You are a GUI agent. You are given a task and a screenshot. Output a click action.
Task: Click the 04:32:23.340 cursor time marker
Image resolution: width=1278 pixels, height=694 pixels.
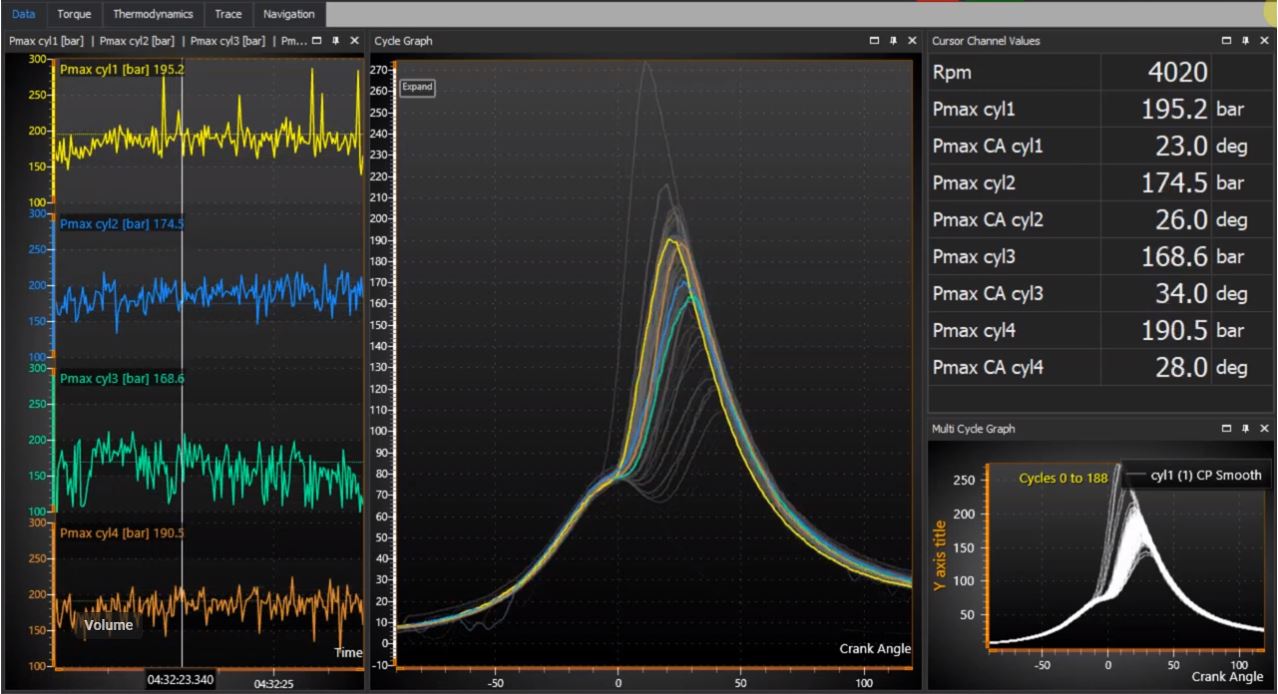pos(180,680)
